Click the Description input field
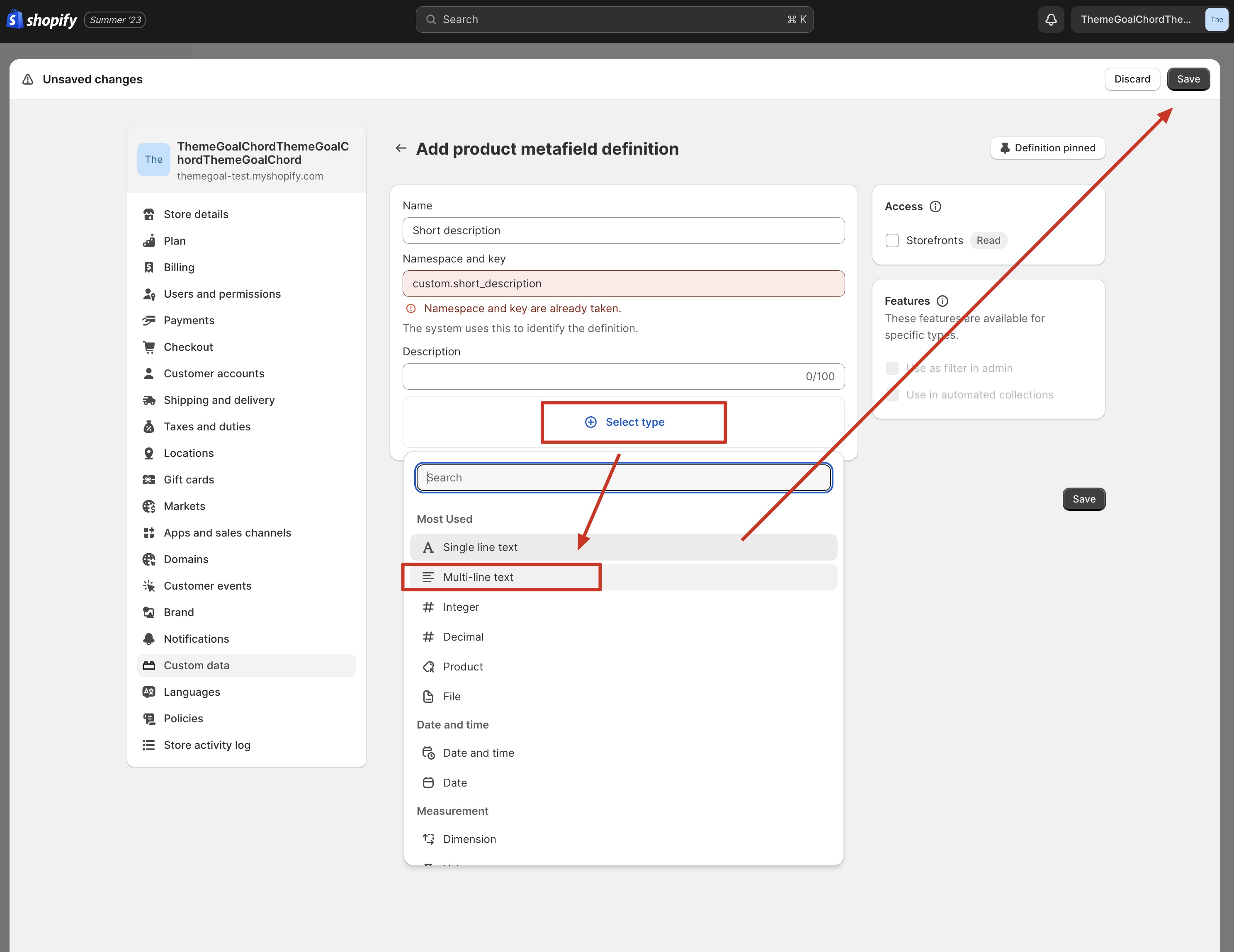This screenshot has width=1234, height=952. (x=624, y=377)
